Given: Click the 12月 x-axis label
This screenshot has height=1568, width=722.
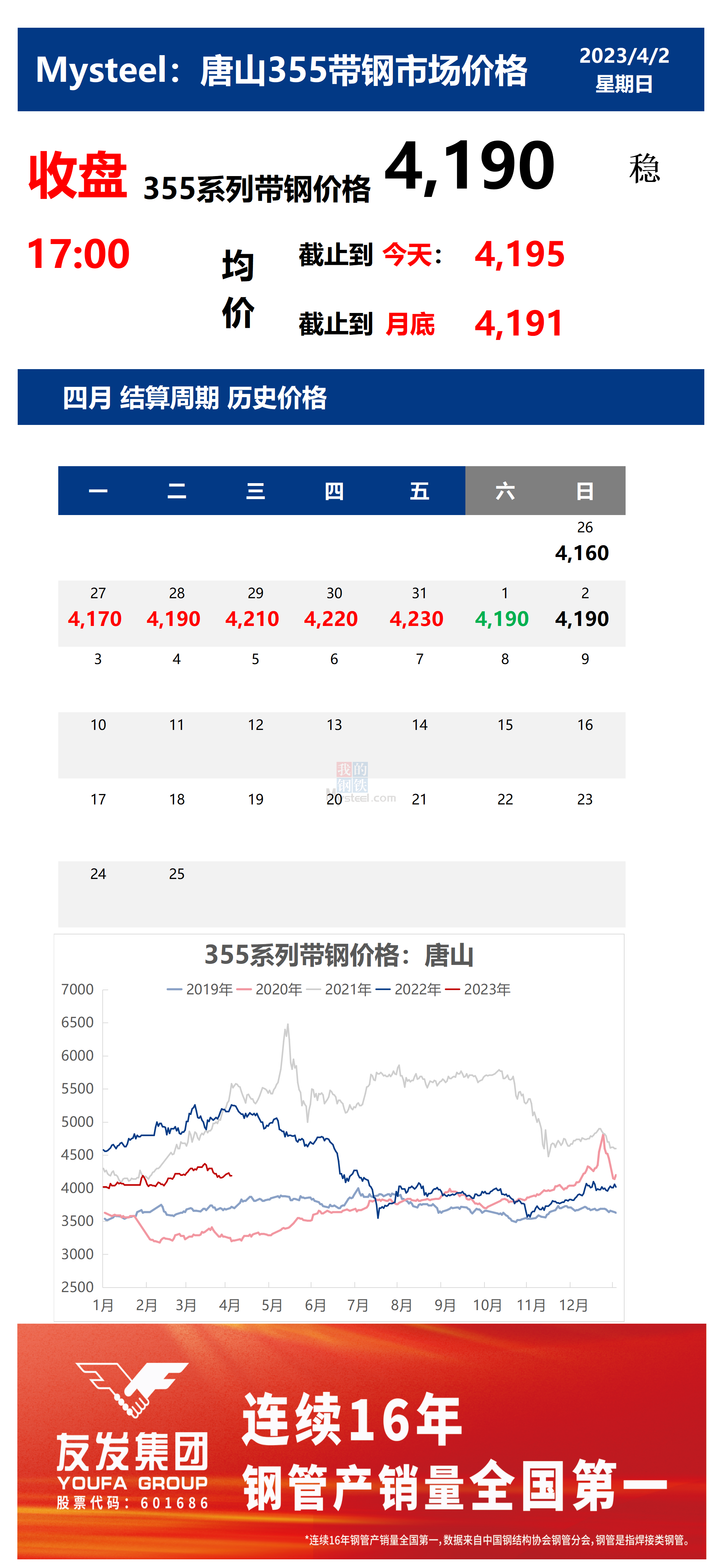Looking at the screenshot, I should click(x=574, y=1306).
